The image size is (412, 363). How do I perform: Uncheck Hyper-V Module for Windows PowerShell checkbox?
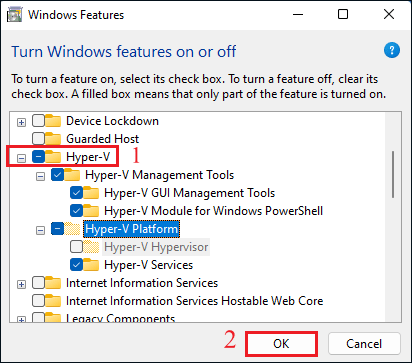click(76, 211)
